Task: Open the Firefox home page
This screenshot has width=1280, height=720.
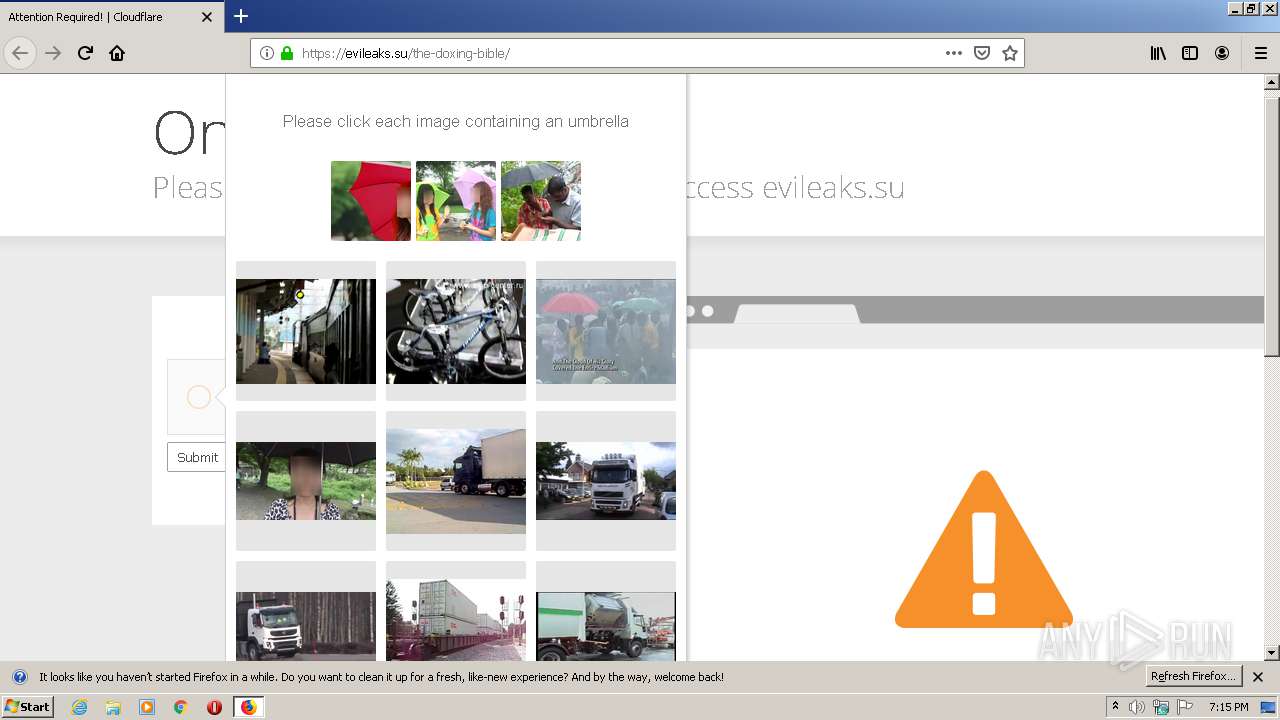Action: click(117, 53)
